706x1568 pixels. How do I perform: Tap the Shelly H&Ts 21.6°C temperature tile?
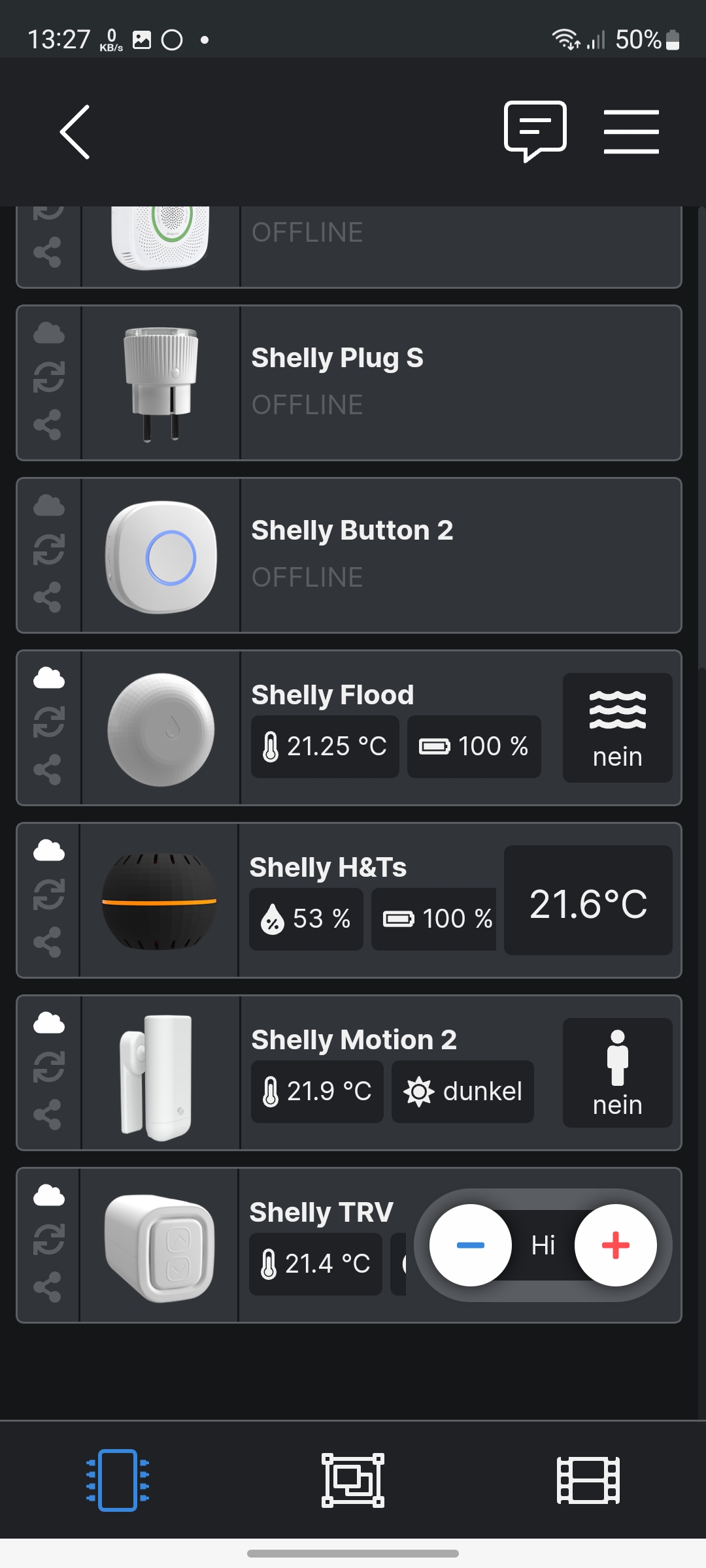[588, 900]
